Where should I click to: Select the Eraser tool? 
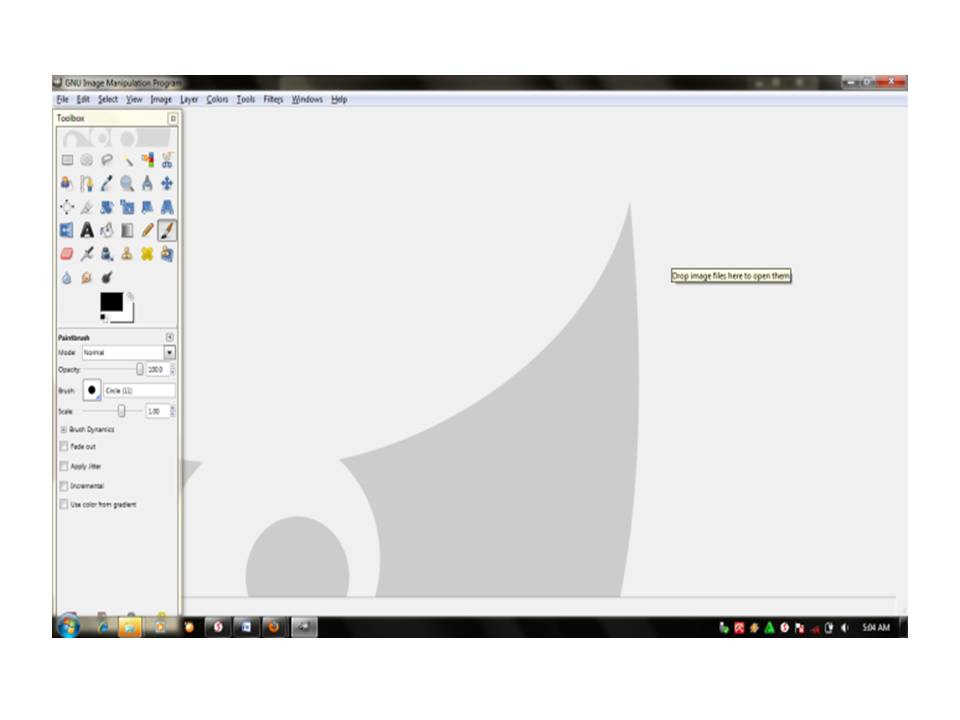[x=67, y=253]
